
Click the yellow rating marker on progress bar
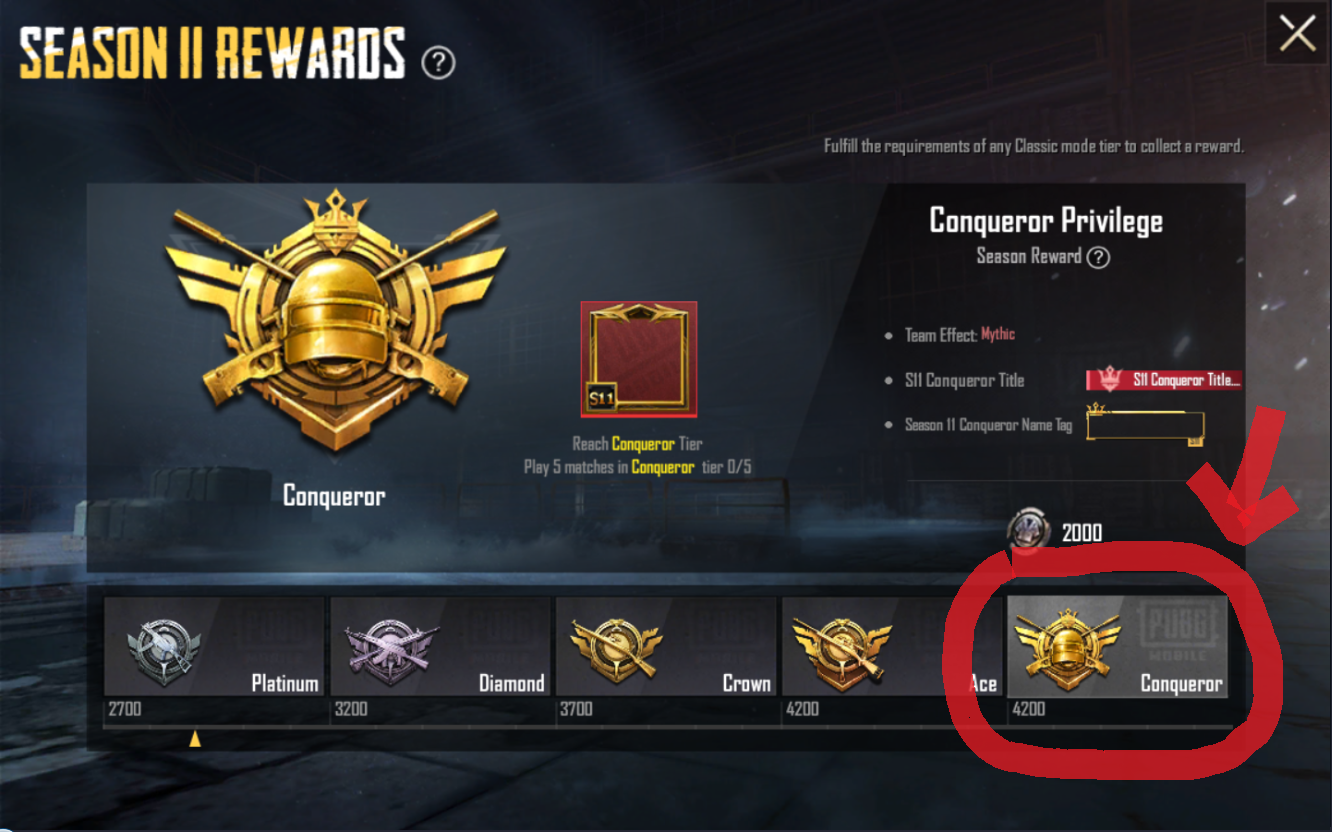tap(195, 739)
